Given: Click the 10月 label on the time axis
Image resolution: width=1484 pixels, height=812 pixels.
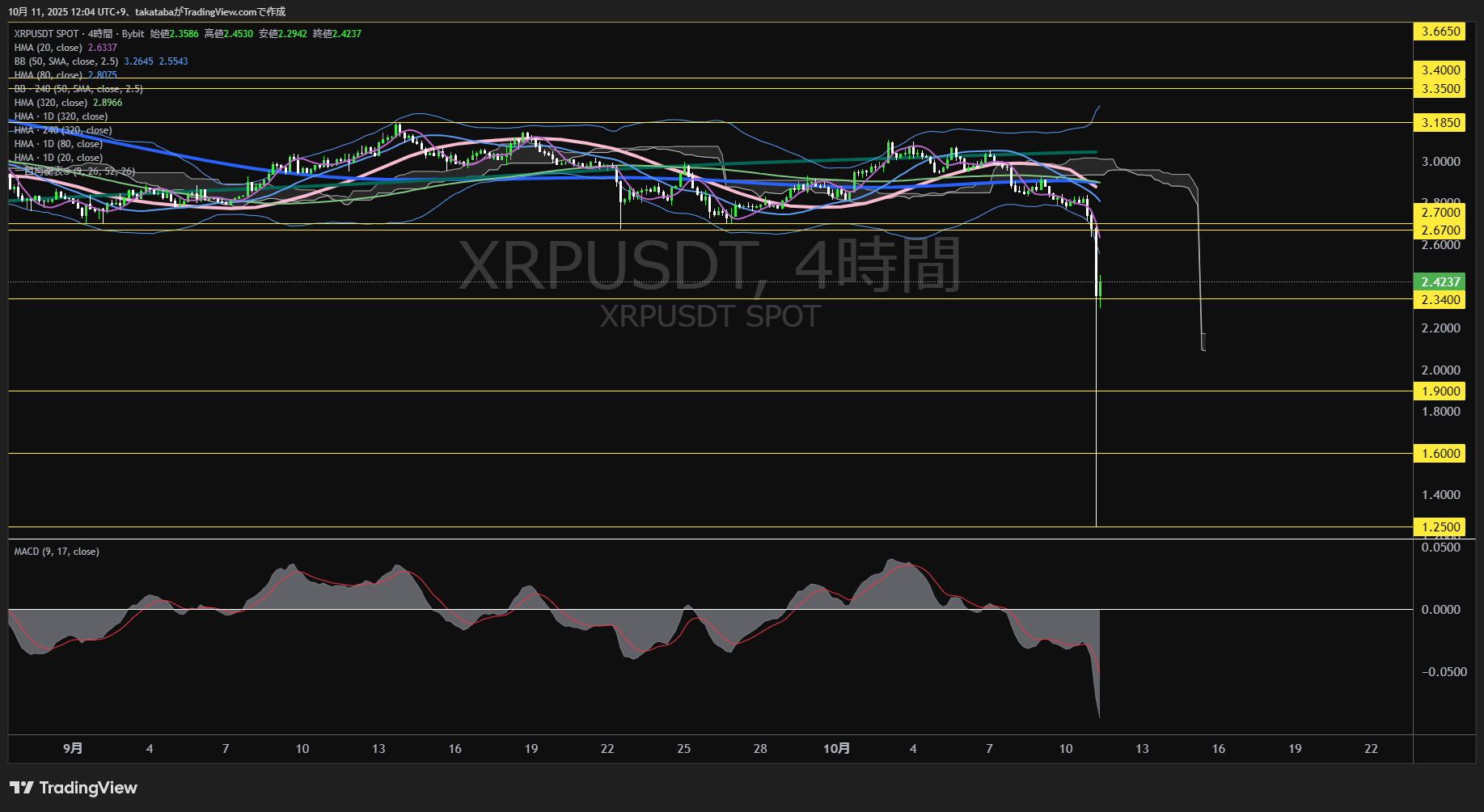Looking at the screenshot, I should (836, 749).
